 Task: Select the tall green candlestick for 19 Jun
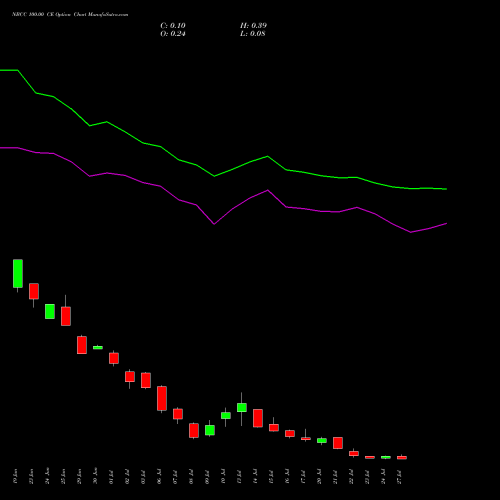pos(18,274)
